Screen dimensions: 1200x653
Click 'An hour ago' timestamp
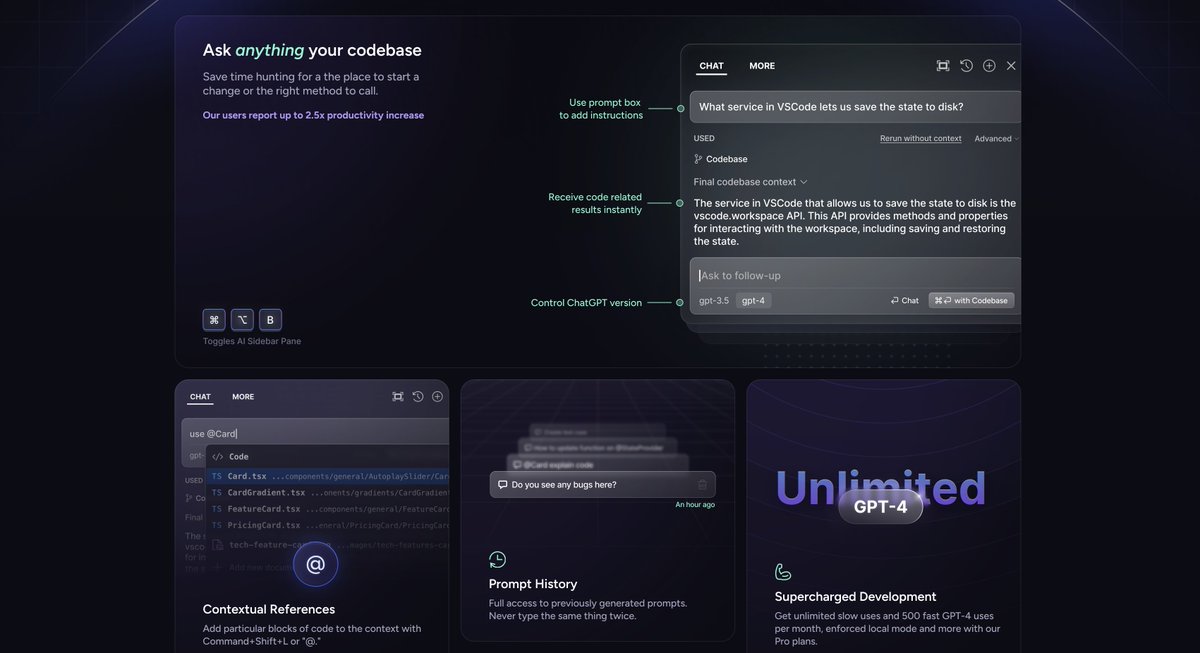(695, 505)
